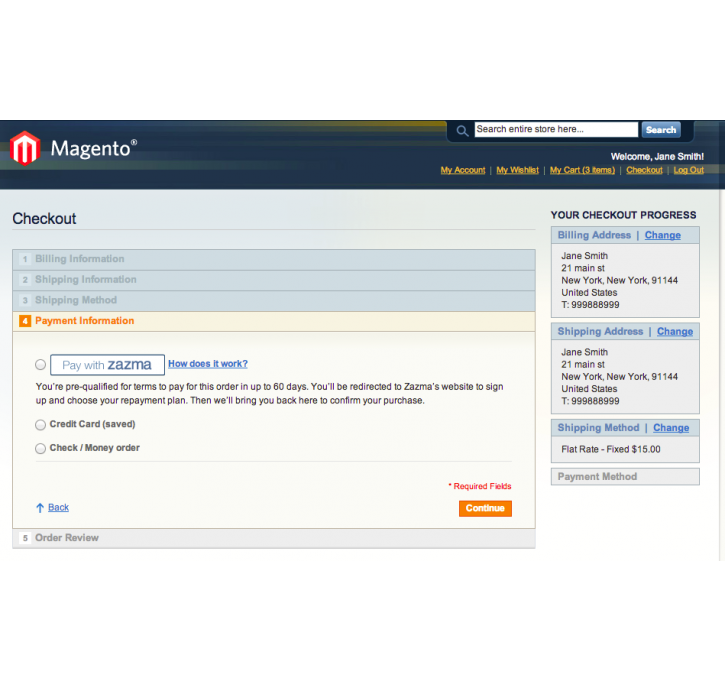Open My Wishlist from the top menu
The image size is (725, 680).
coord(517,171)
